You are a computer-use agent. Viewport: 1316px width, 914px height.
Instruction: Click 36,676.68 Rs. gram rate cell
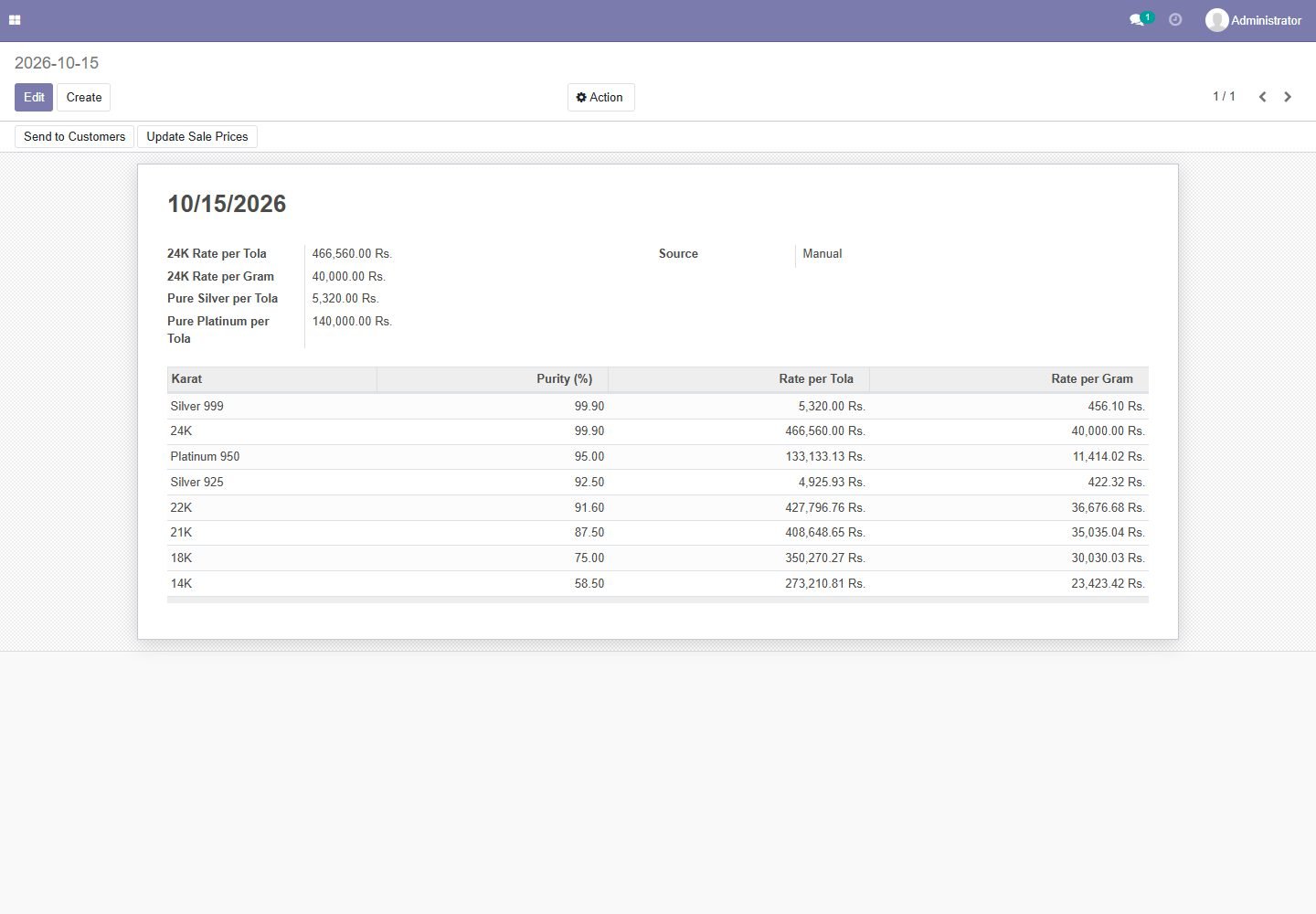[x=1108, y=508]
